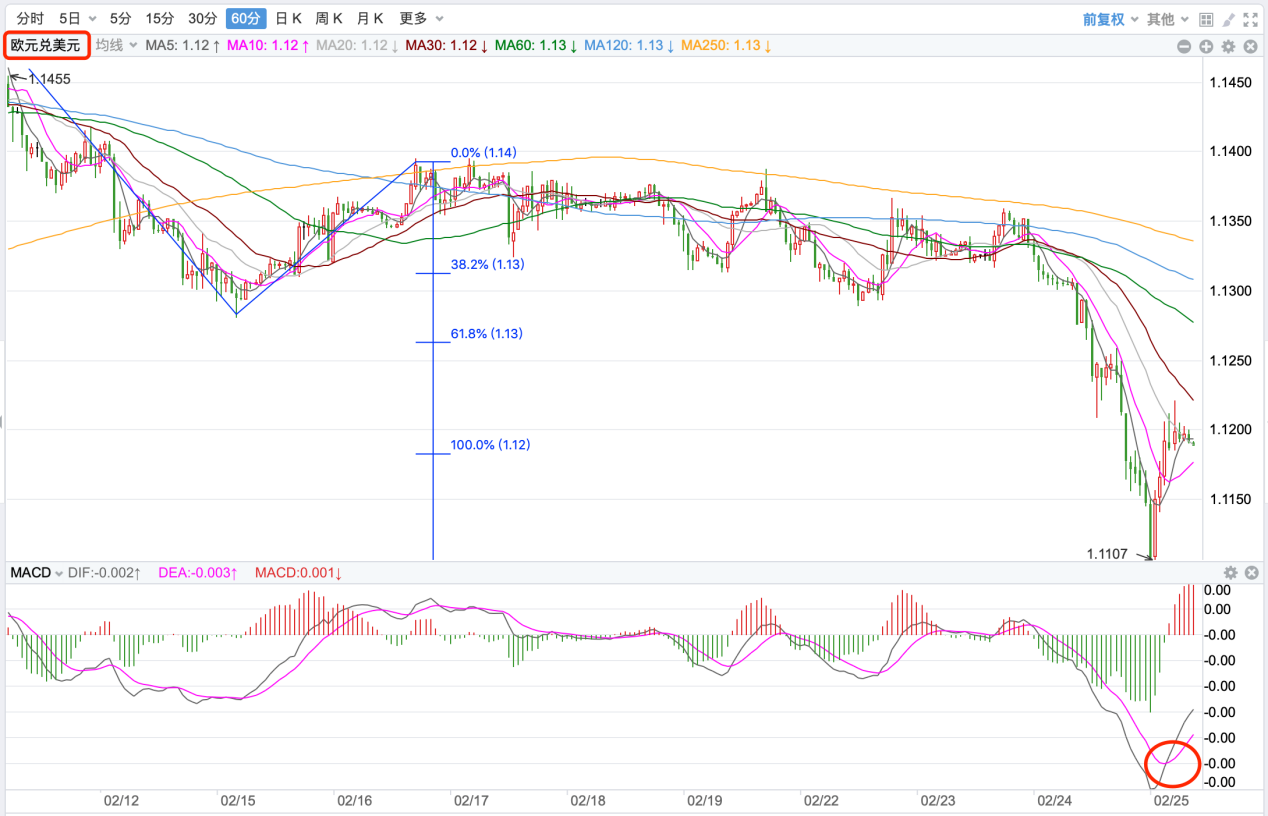Switch to 分时 time-sharing view
The width and height of the screenshot is (1268, 816).
(x=30, y=18)
